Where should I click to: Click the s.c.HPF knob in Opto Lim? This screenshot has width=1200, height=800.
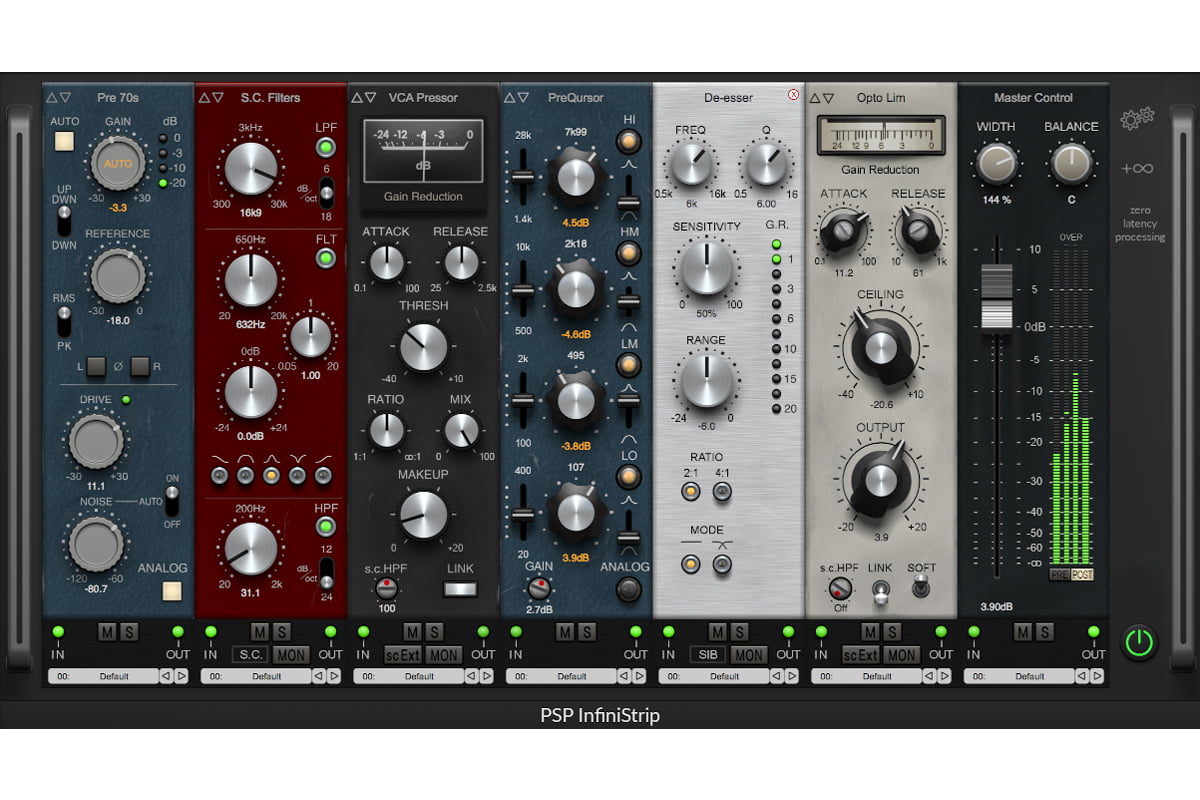[840, 588]
